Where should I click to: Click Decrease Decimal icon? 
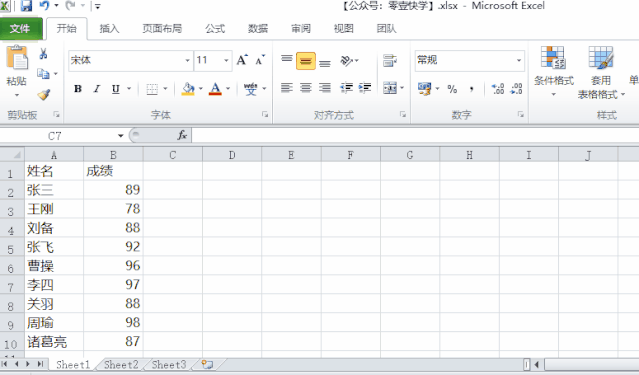pyautogui.click(x=516, y=88)
